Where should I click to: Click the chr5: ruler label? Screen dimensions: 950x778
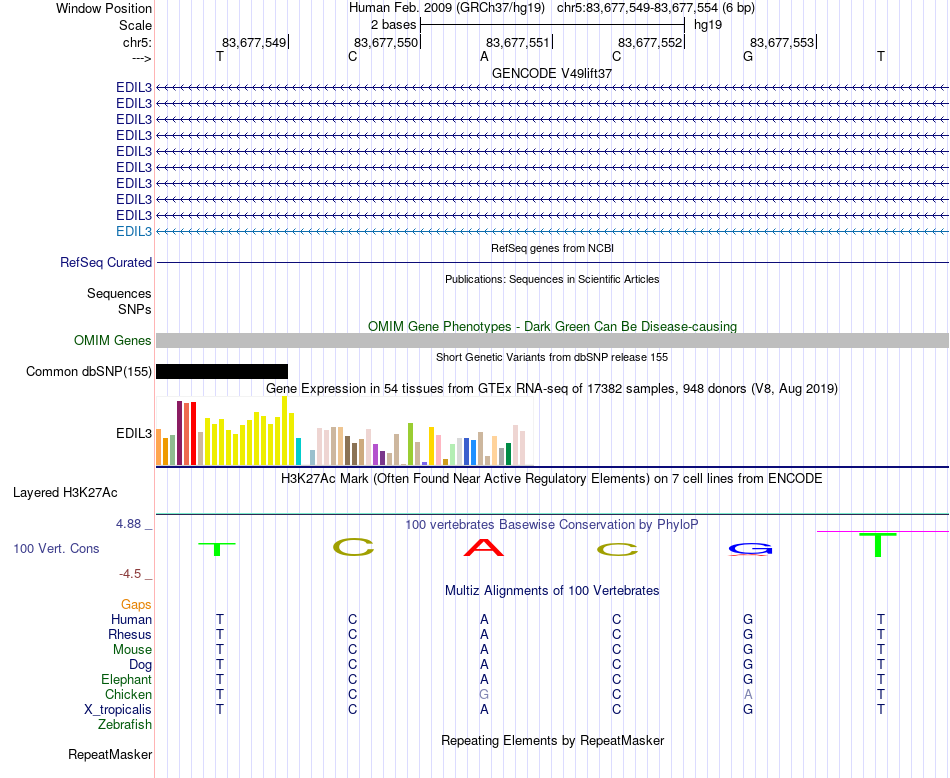click(137, 42)
